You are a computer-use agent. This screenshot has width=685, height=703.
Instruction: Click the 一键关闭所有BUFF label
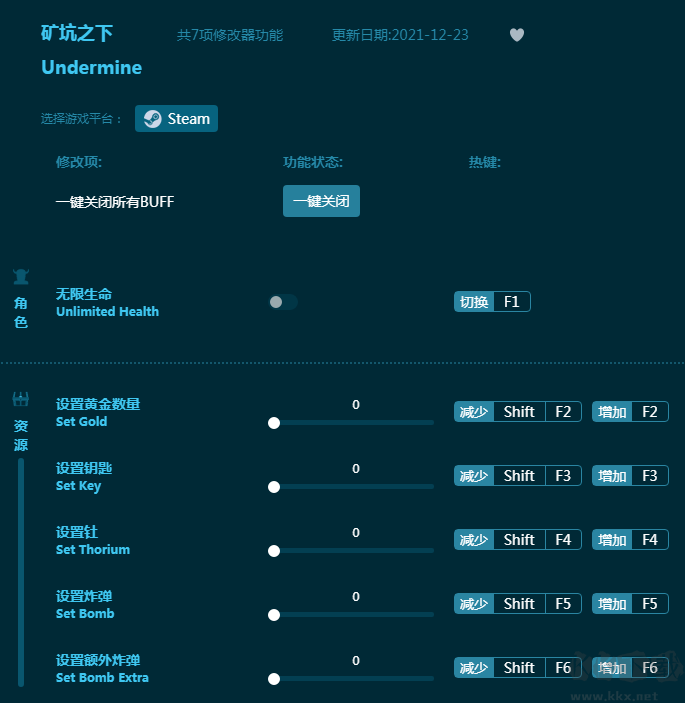(x=115, y=202)
